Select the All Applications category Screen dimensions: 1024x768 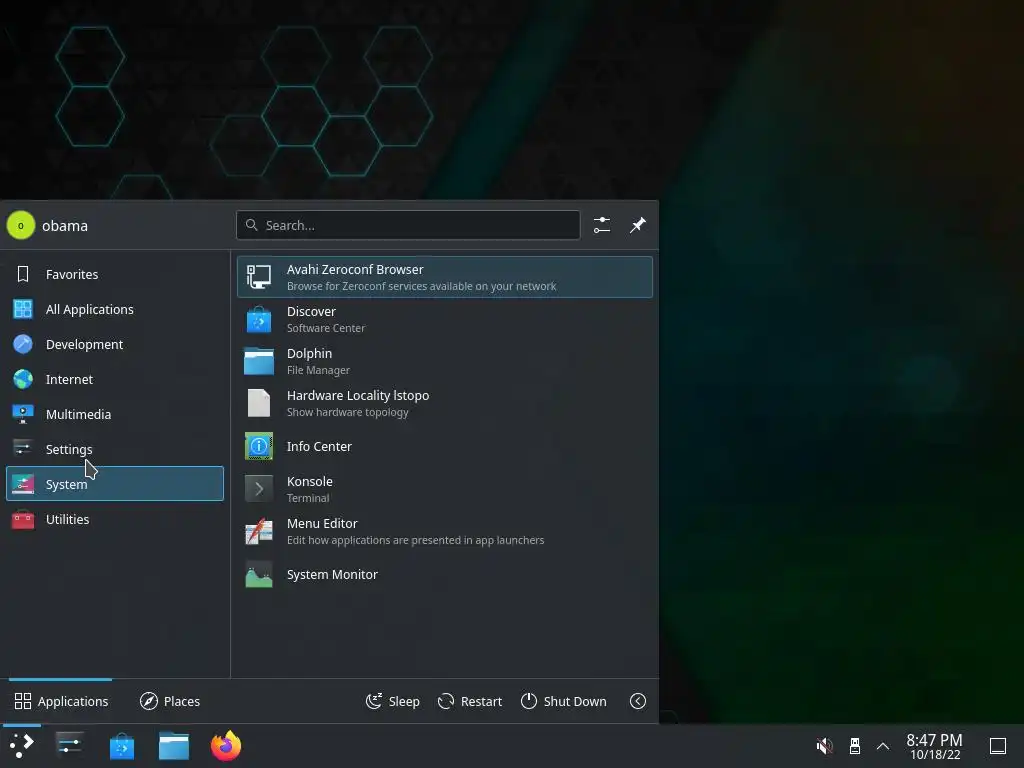pos(115,309)
